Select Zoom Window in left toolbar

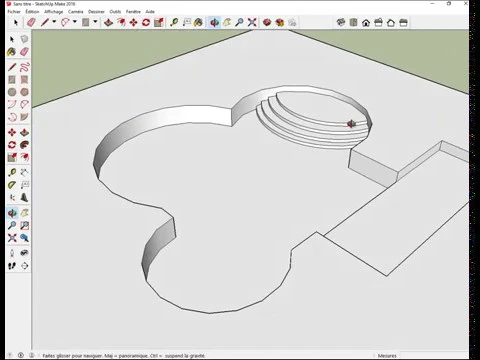tap(24, 225)
